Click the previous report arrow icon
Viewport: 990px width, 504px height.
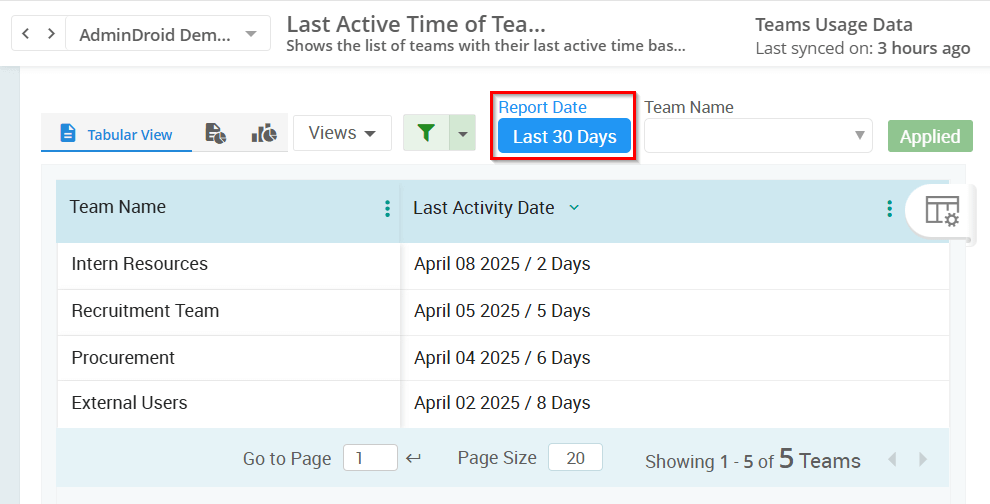26,34
